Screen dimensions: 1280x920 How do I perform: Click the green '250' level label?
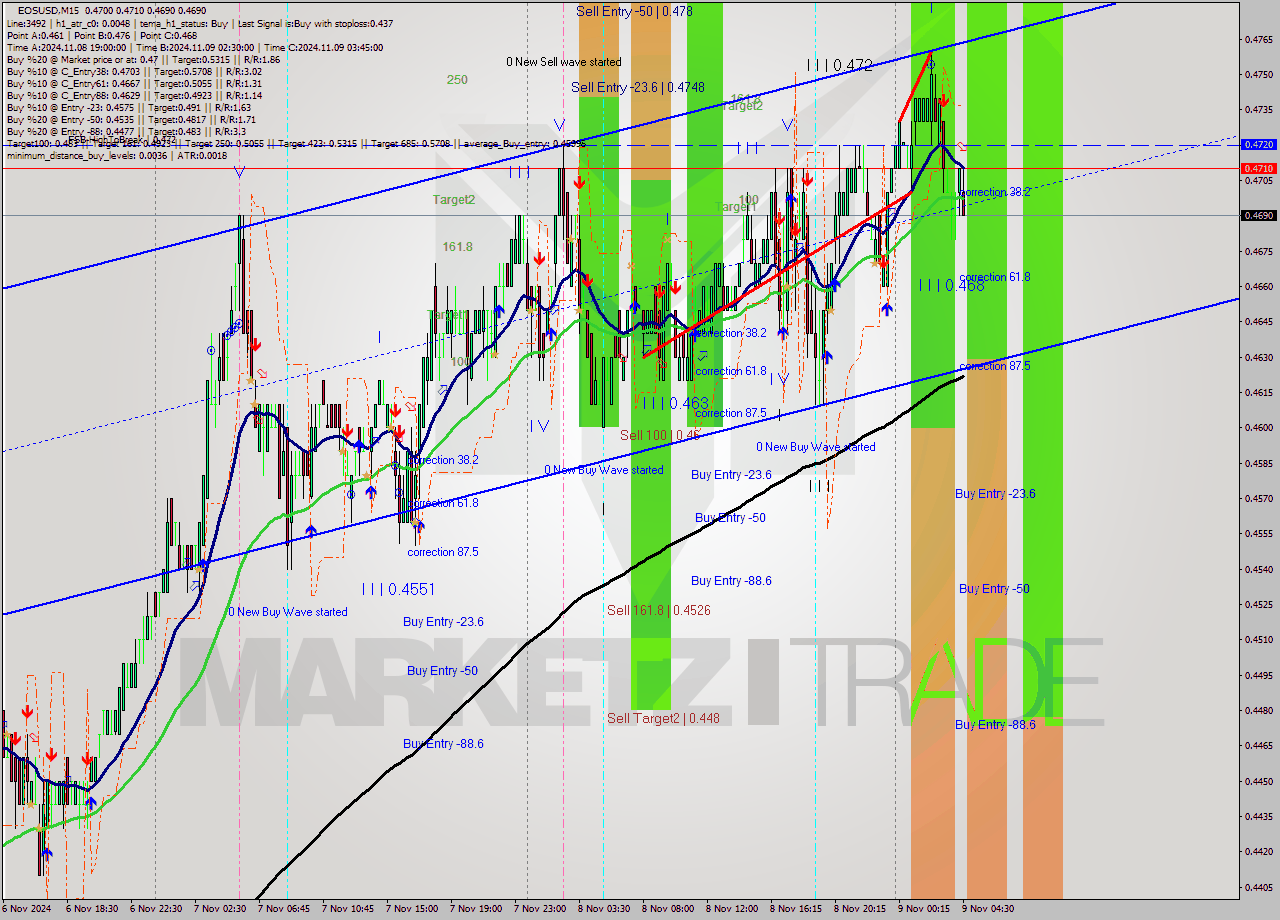[457, 80]
